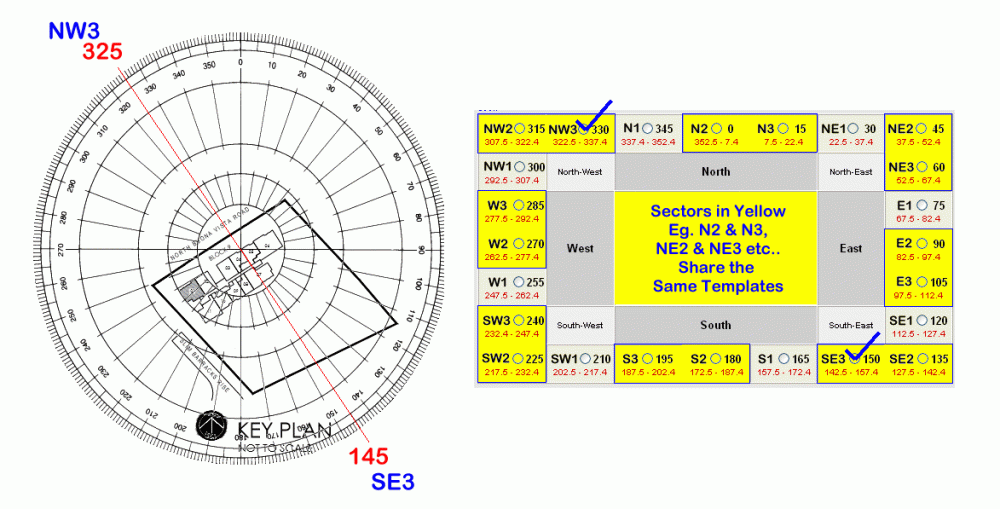
Task: Click the north arrow icon beside KEY PLAN
Action: pos(210,427)
